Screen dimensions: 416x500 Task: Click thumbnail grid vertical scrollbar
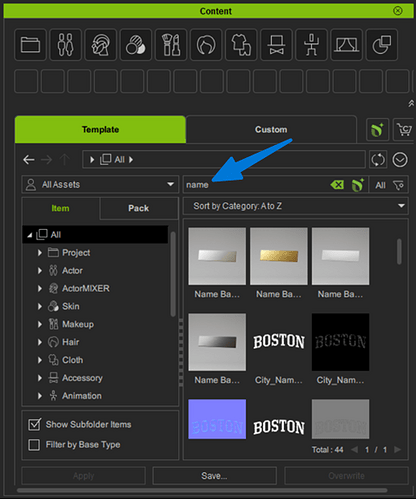click(x=399, y=252)
